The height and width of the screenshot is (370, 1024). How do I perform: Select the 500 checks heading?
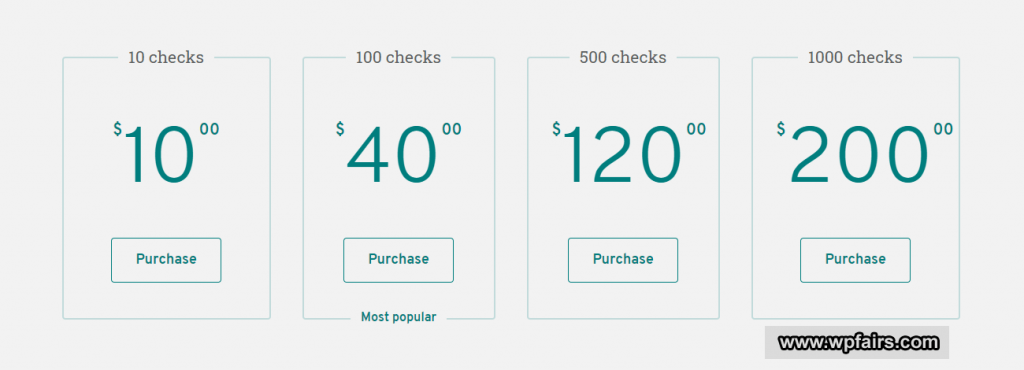(x=623, y=57)
